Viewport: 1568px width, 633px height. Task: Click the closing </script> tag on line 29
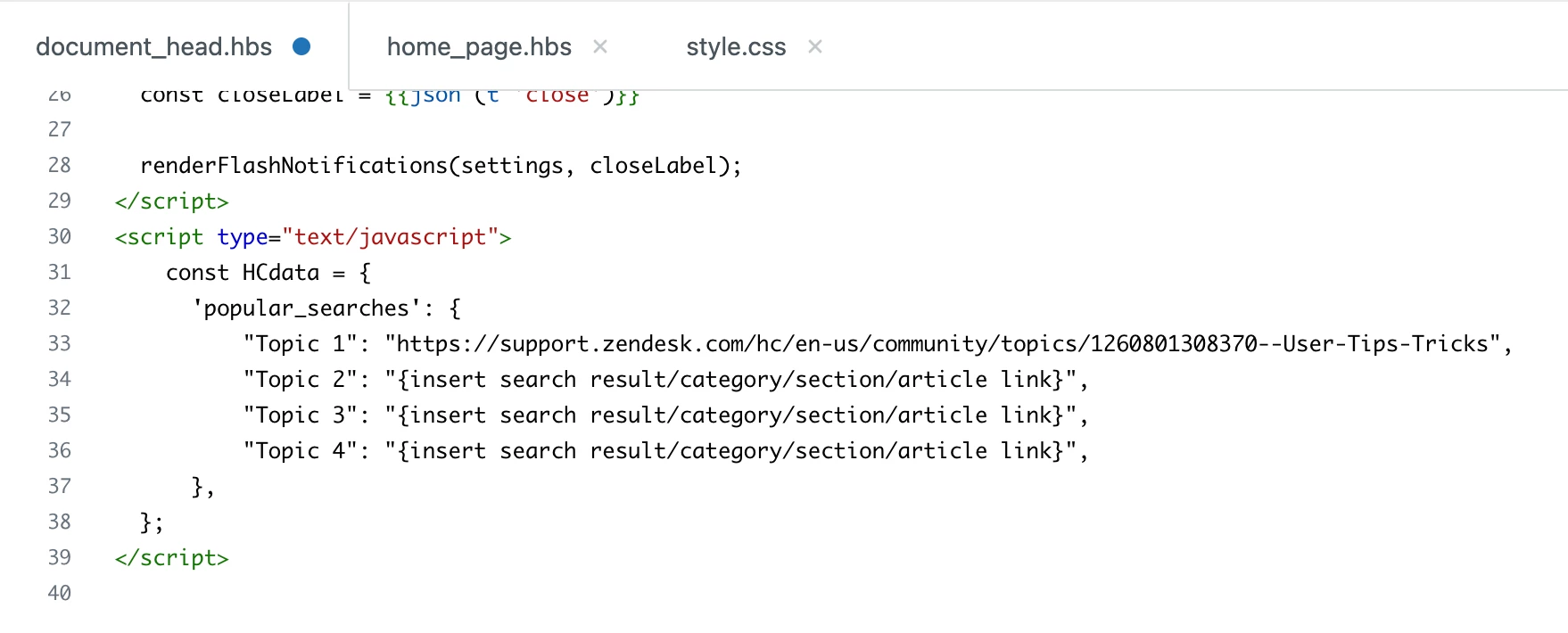(x=171, y=201)
